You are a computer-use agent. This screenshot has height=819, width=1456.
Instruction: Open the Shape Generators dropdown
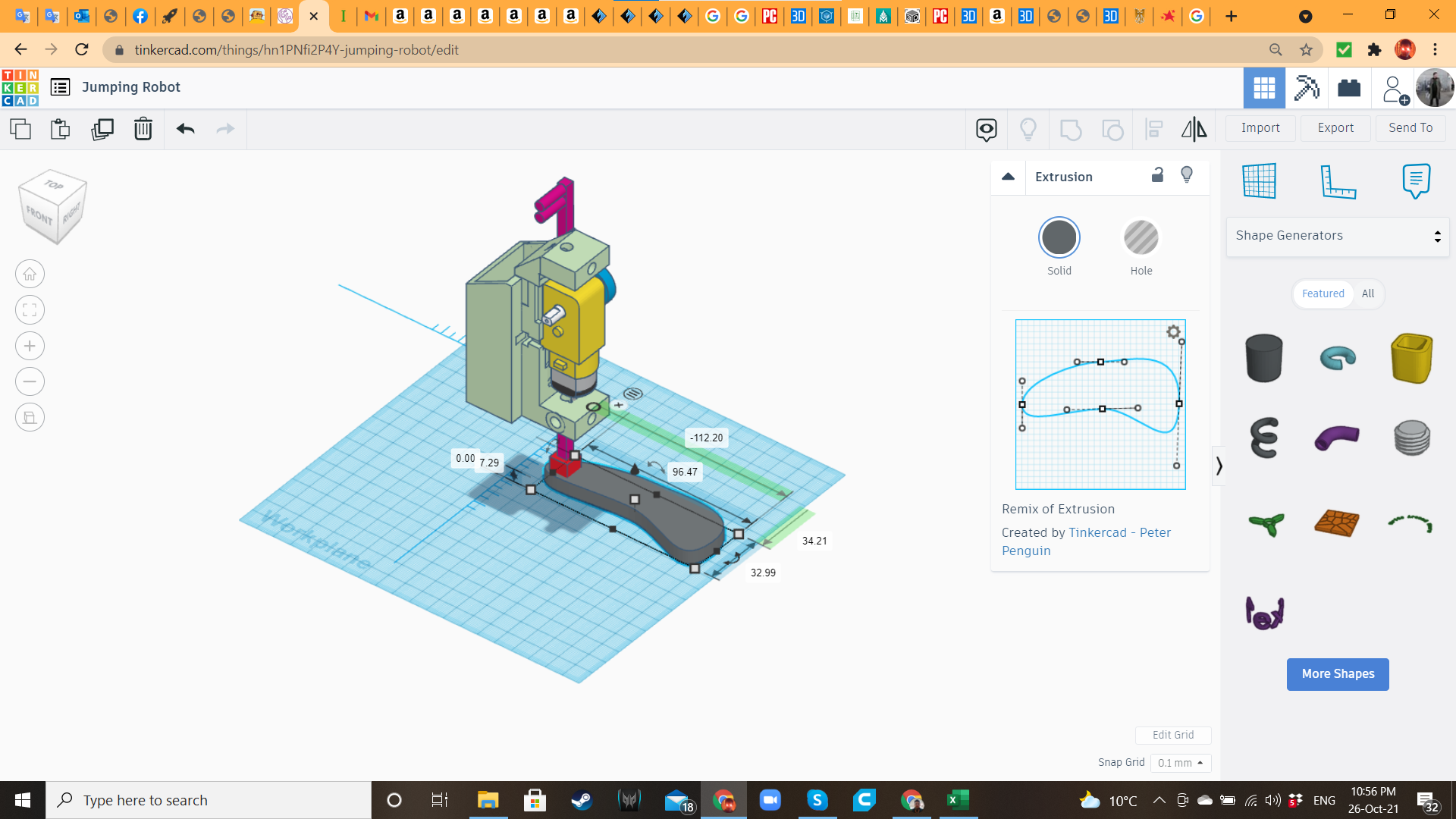[x=1338, y=236]
